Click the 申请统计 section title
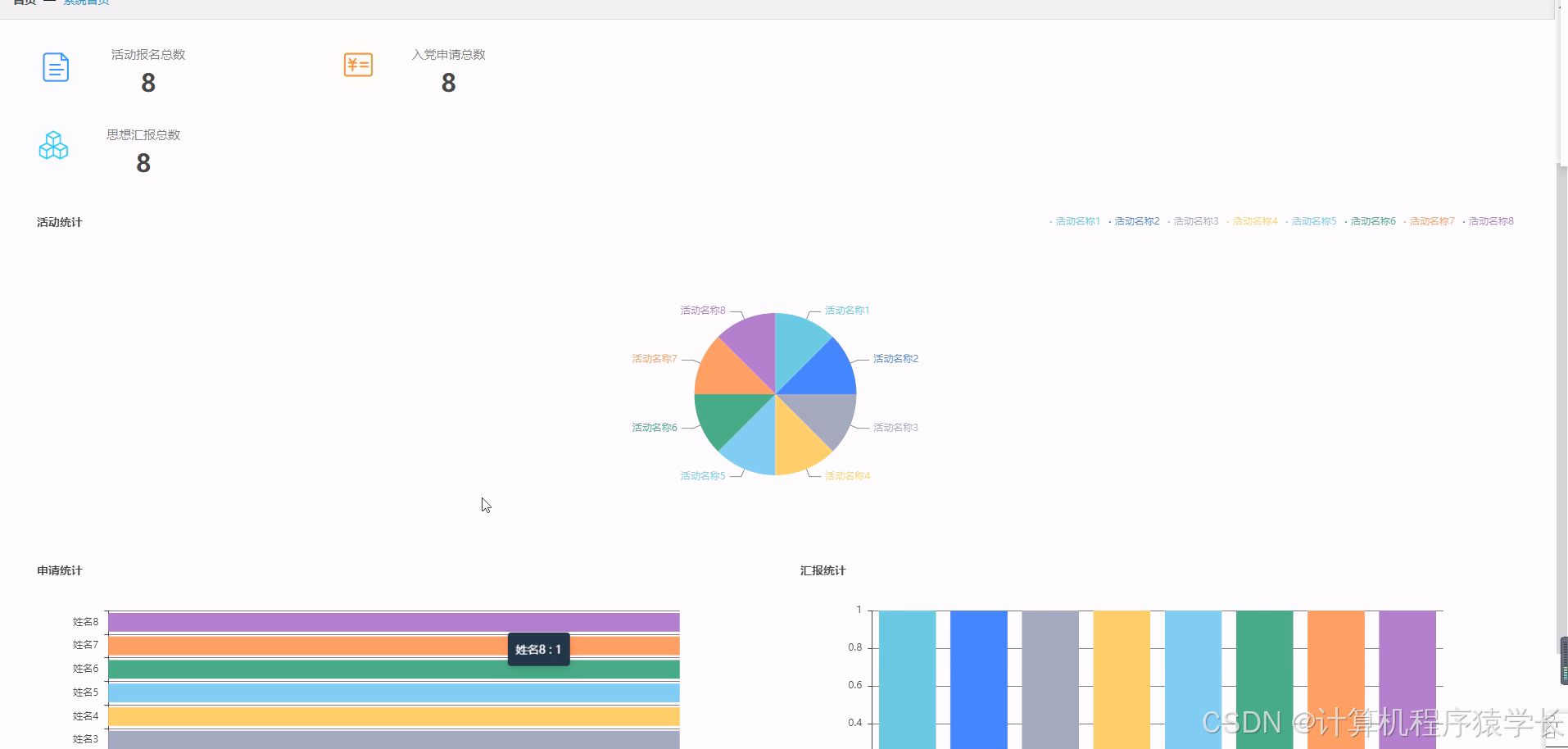This screenshot has height=749, width=1568. tap(59, 570)
